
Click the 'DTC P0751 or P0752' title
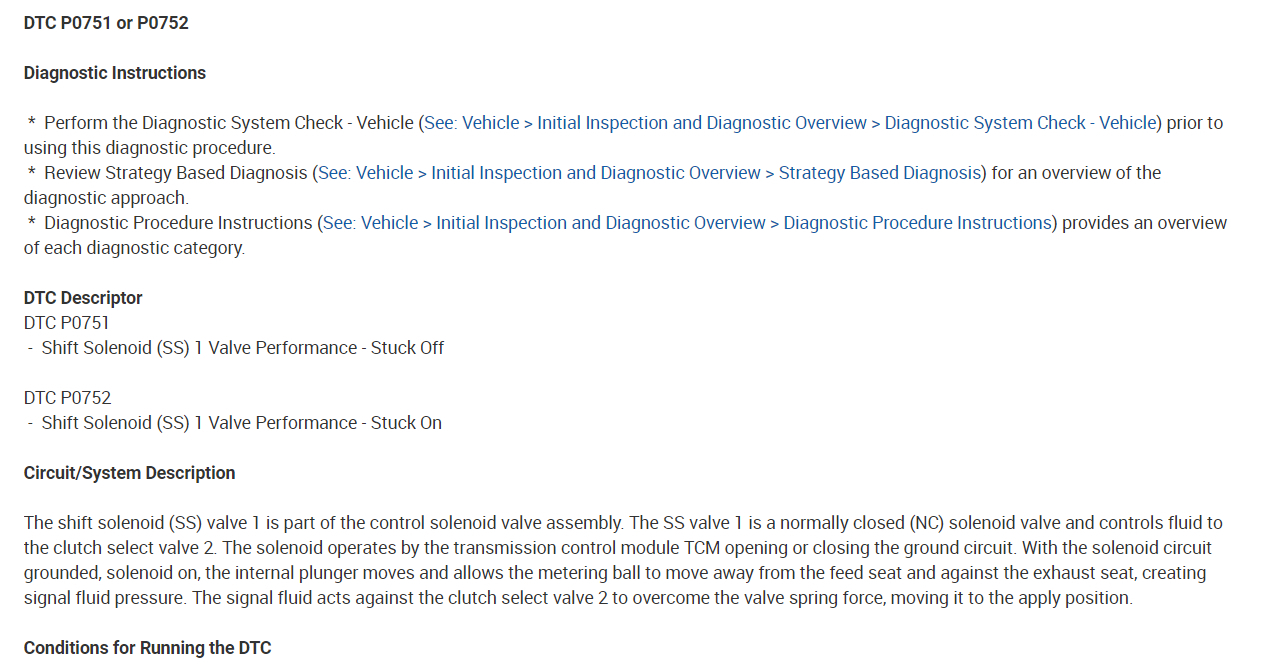pyautogui.click(x=106, y=22)
